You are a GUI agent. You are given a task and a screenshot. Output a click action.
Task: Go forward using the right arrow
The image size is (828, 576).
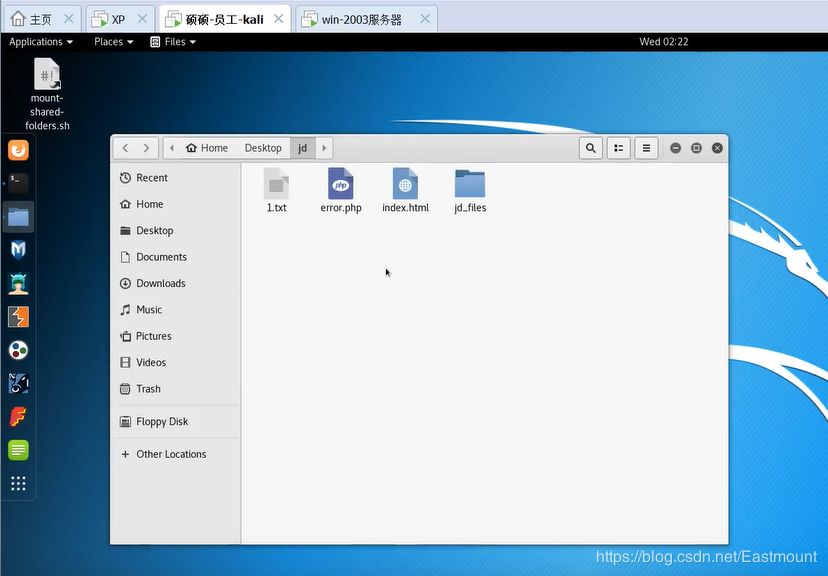tap(146, 148)
